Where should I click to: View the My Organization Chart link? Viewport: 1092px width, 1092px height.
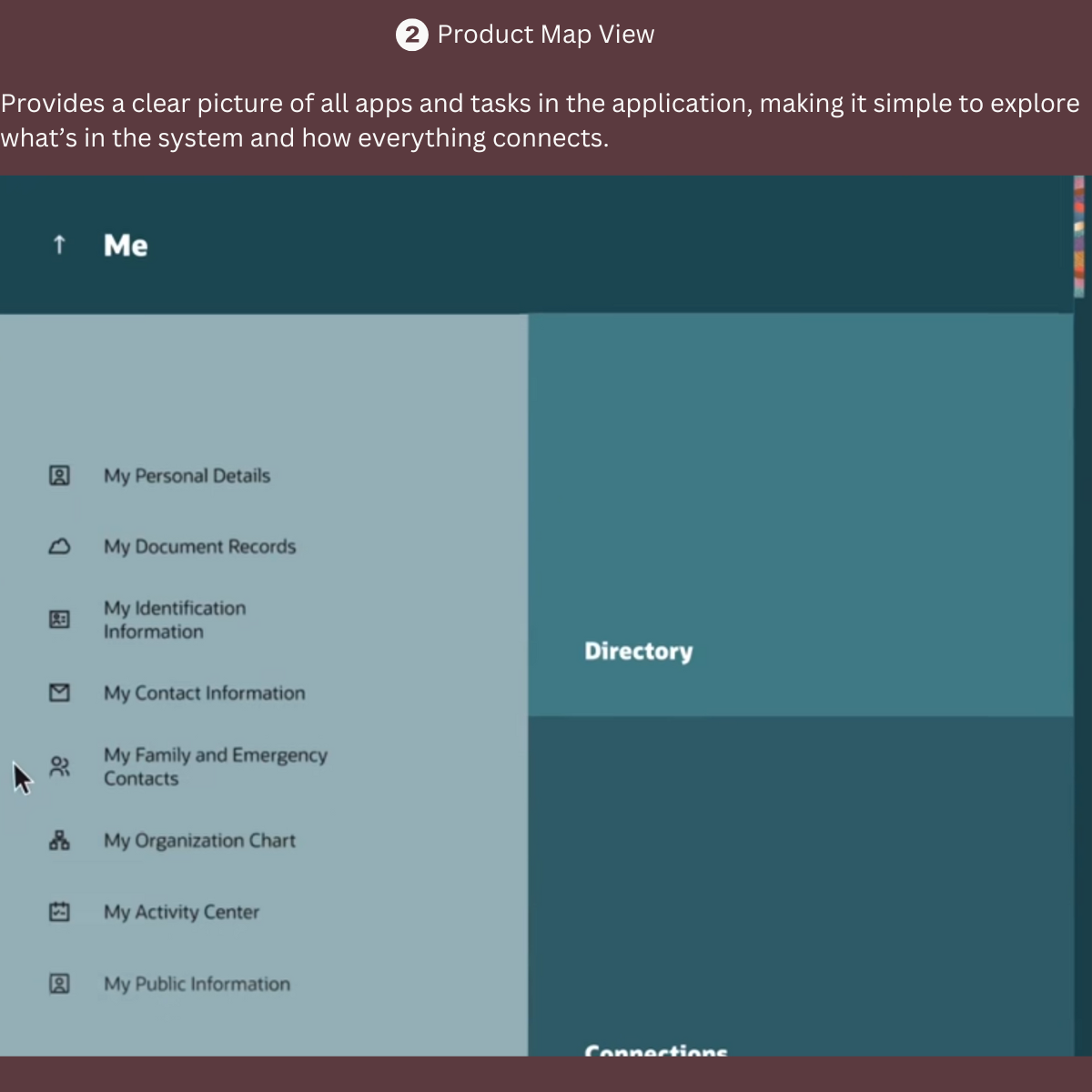tap(199, 841)
